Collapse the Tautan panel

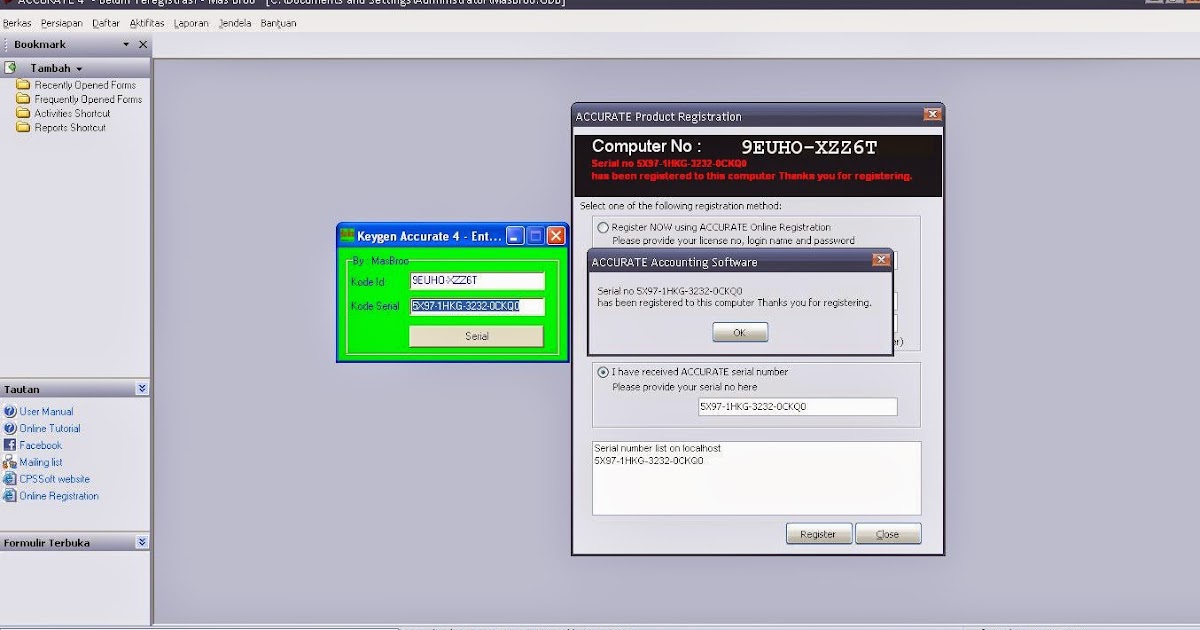(x=142, y=389)
